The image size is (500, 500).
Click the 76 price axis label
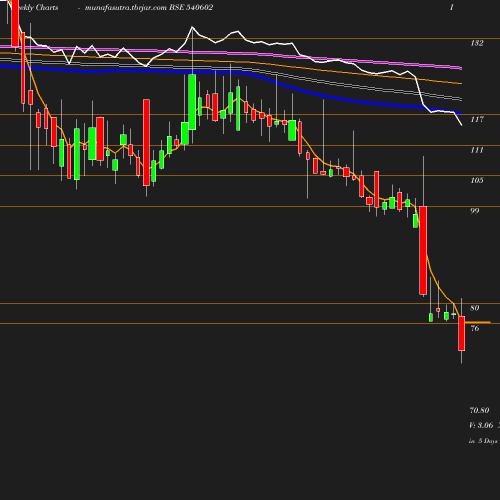tap(475, 328)
